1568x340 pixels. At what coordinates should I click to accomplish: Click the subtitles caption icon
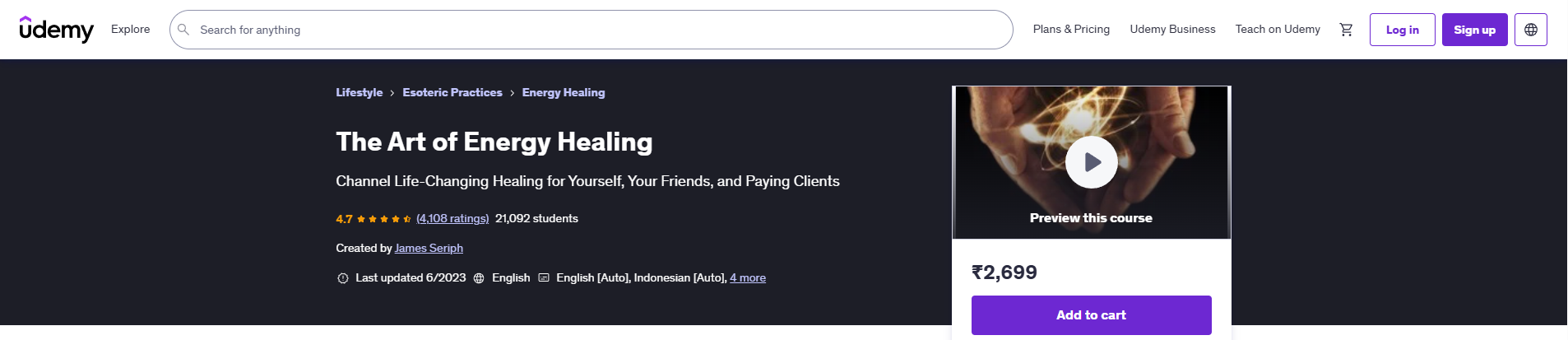click(x=544, y=278)
